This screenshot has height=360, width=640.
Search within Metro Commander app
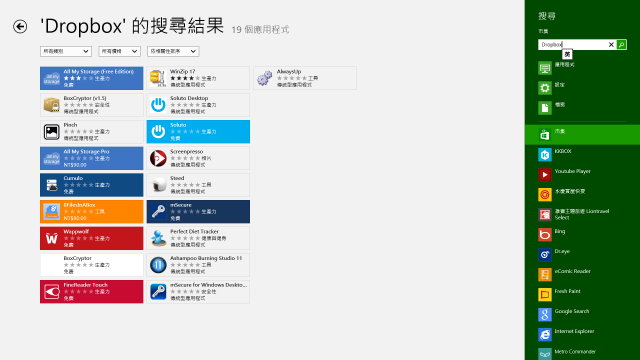tap(582, 353)
